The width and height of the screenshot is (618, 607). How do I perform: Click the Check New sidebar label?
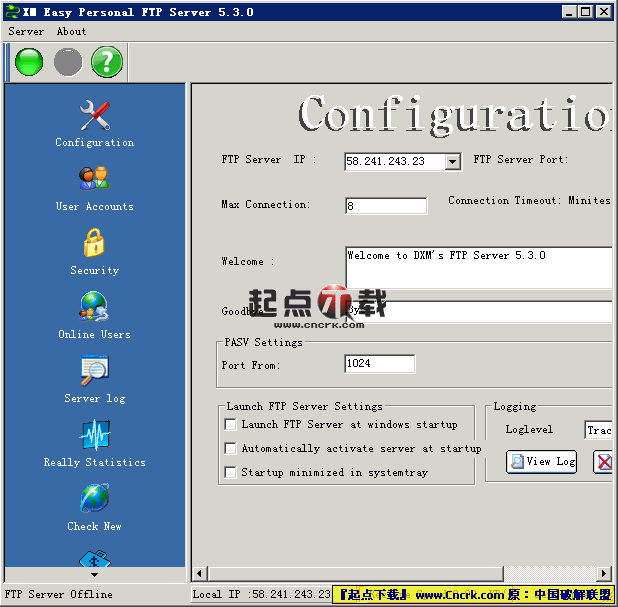coord(95,526)
